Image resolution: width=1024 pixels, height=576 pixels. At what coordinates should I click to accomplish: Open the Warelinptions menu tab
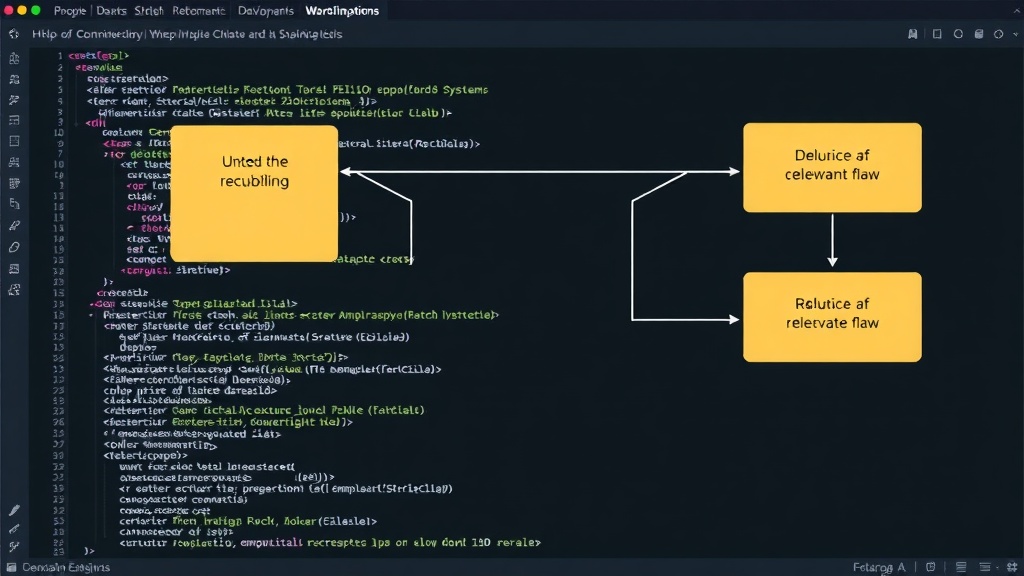[342, 11]
